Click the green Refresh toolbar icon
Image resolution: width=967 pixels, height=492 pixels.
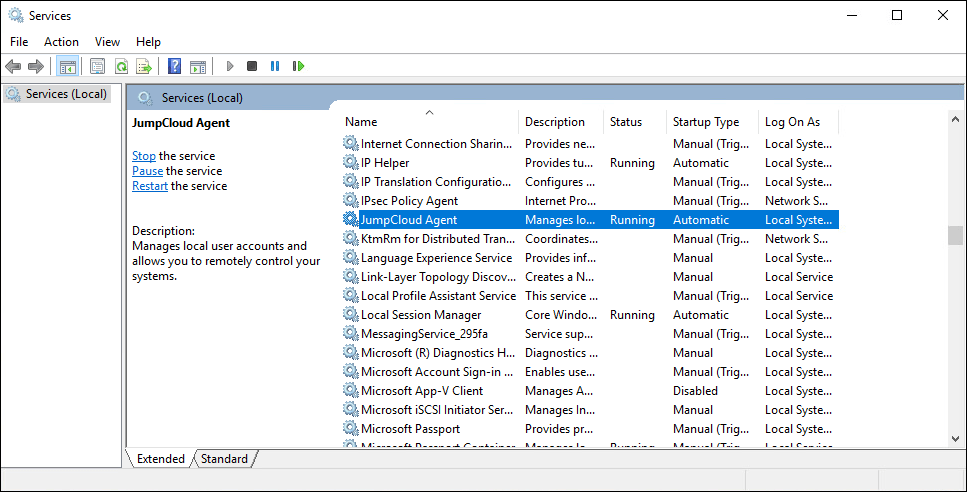coord(121,66)
